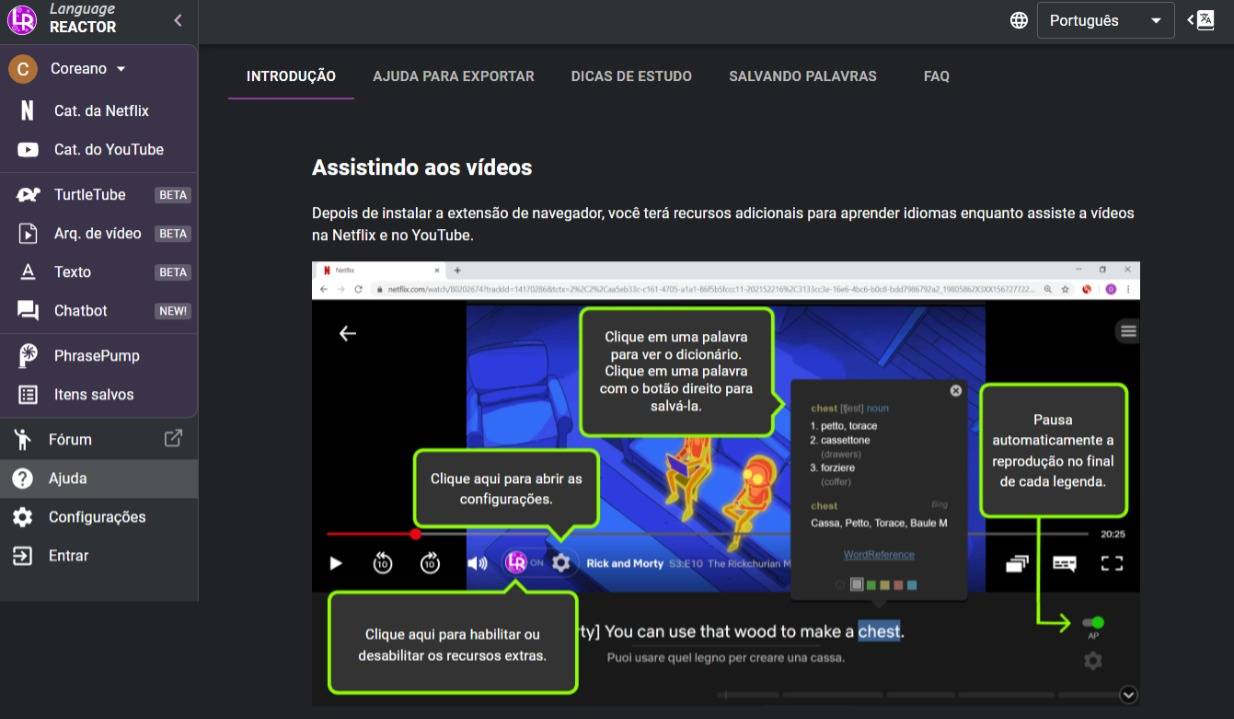The width and height of the screenshot is (1234, 719).
Task: Open the Português language dropdown
Action: [1104, 21]
